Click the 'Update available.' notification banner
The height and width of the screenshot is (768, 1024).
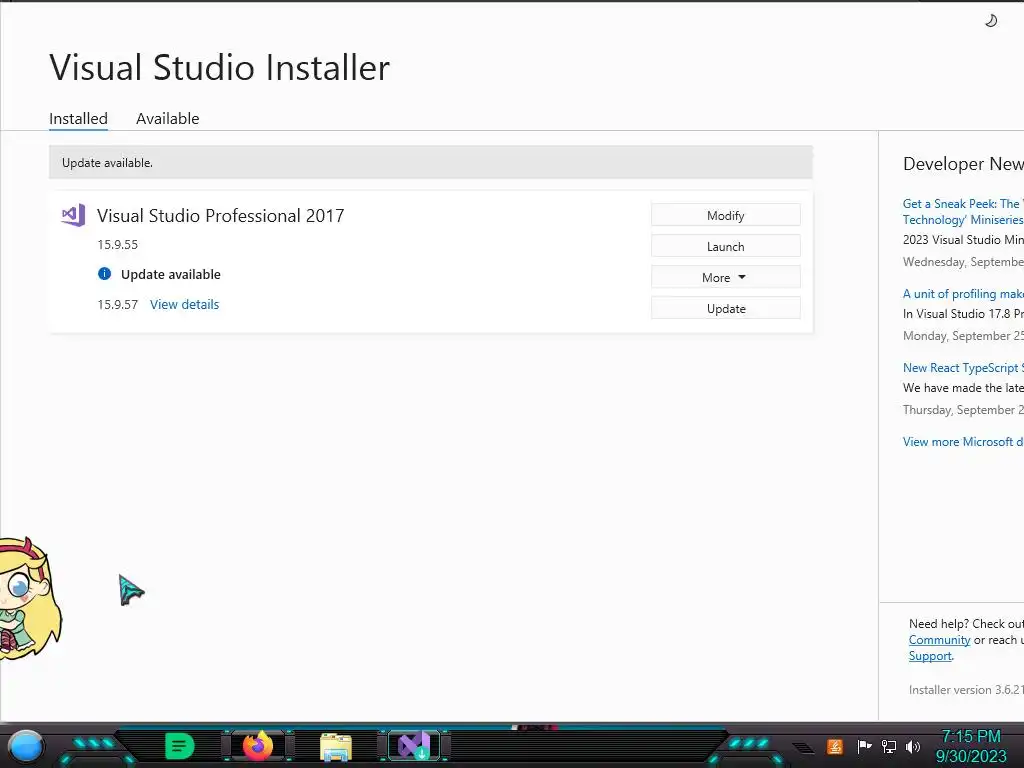pos(430,163)
